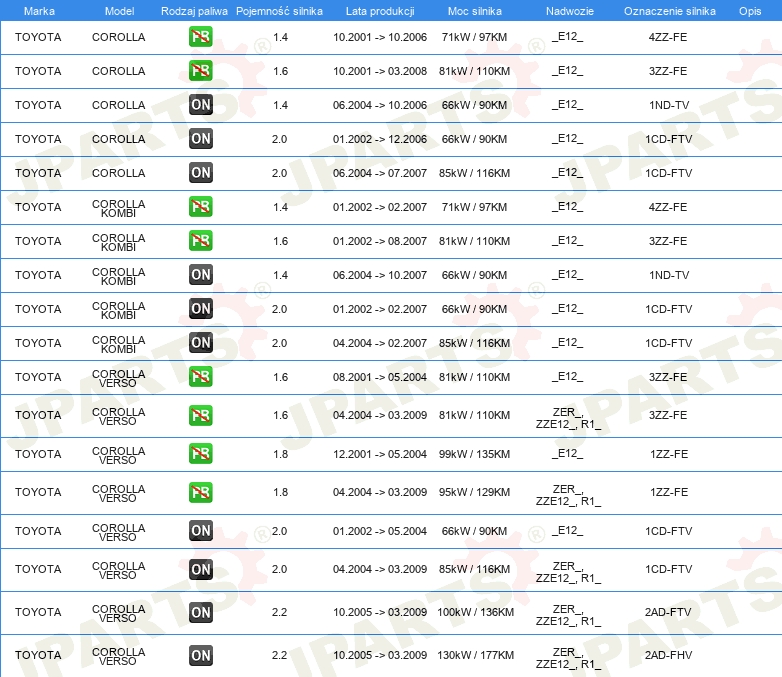782x677 pixels.
Task: Click the ON diesel icon for Corolla 2.0, 06.2004 -> 07.2007
Action: pos(200,173)
